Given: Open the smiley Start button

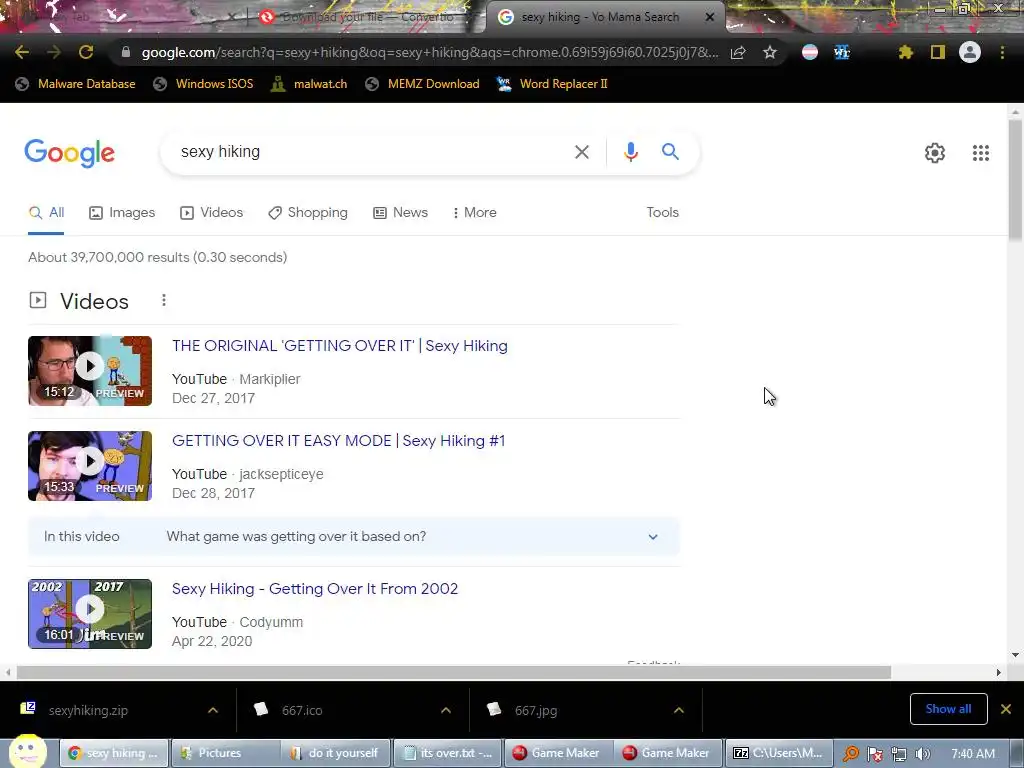Looking at the screenshot, I should (x=26, y=752).
